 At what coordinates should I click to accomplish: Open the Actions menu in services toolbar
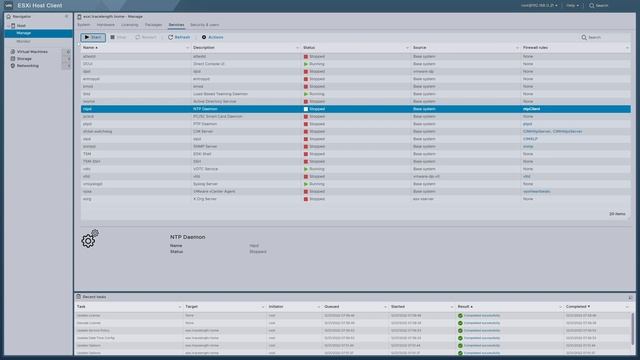tap(213, 37)
